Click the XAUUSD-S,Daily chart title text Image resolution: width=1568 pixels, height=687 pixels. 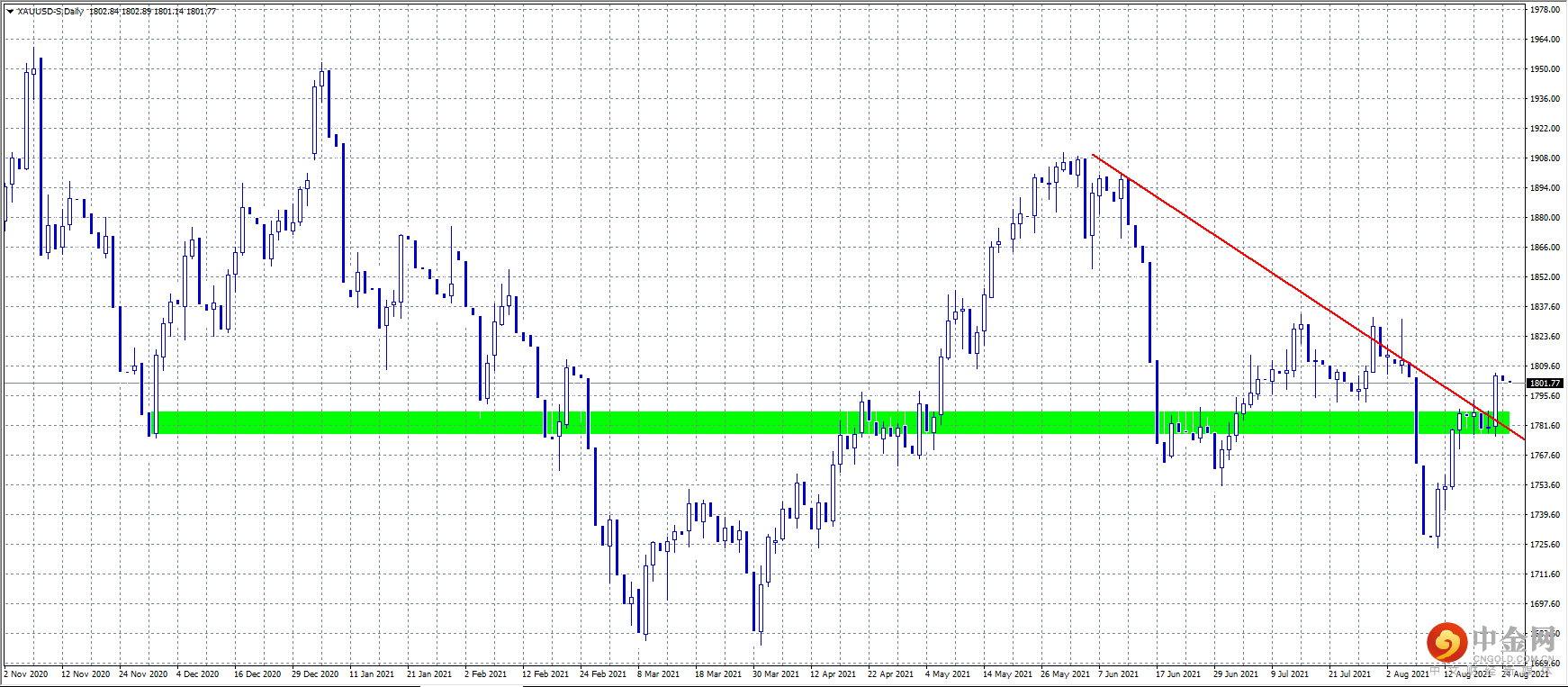50,12
